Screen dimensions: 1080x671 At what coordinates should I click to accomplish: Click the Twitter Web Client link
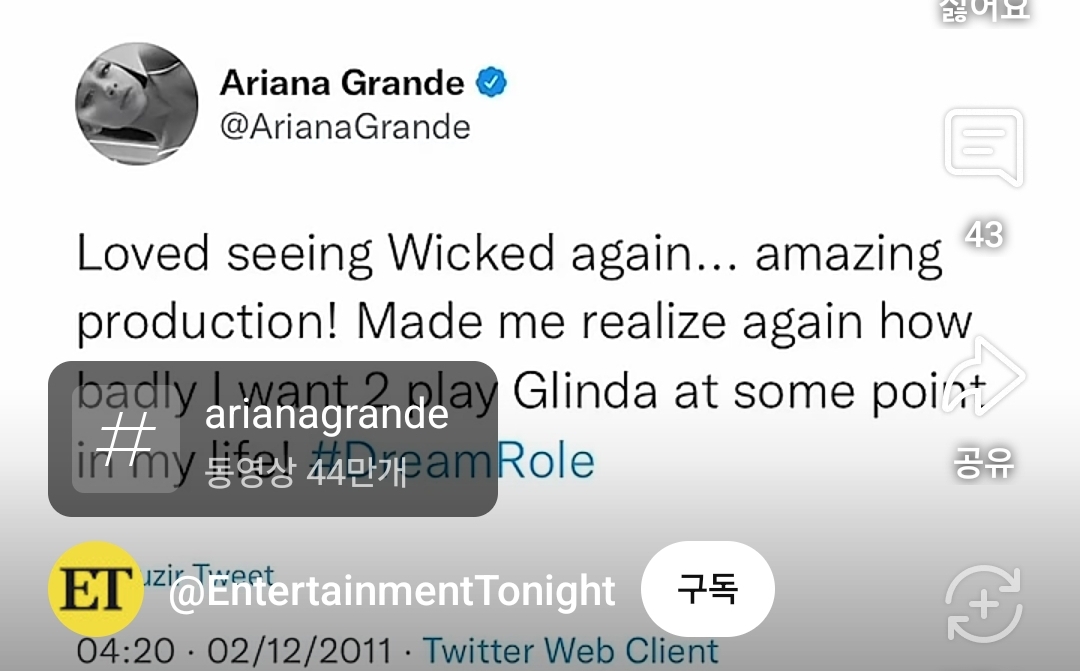coord(570,651)
